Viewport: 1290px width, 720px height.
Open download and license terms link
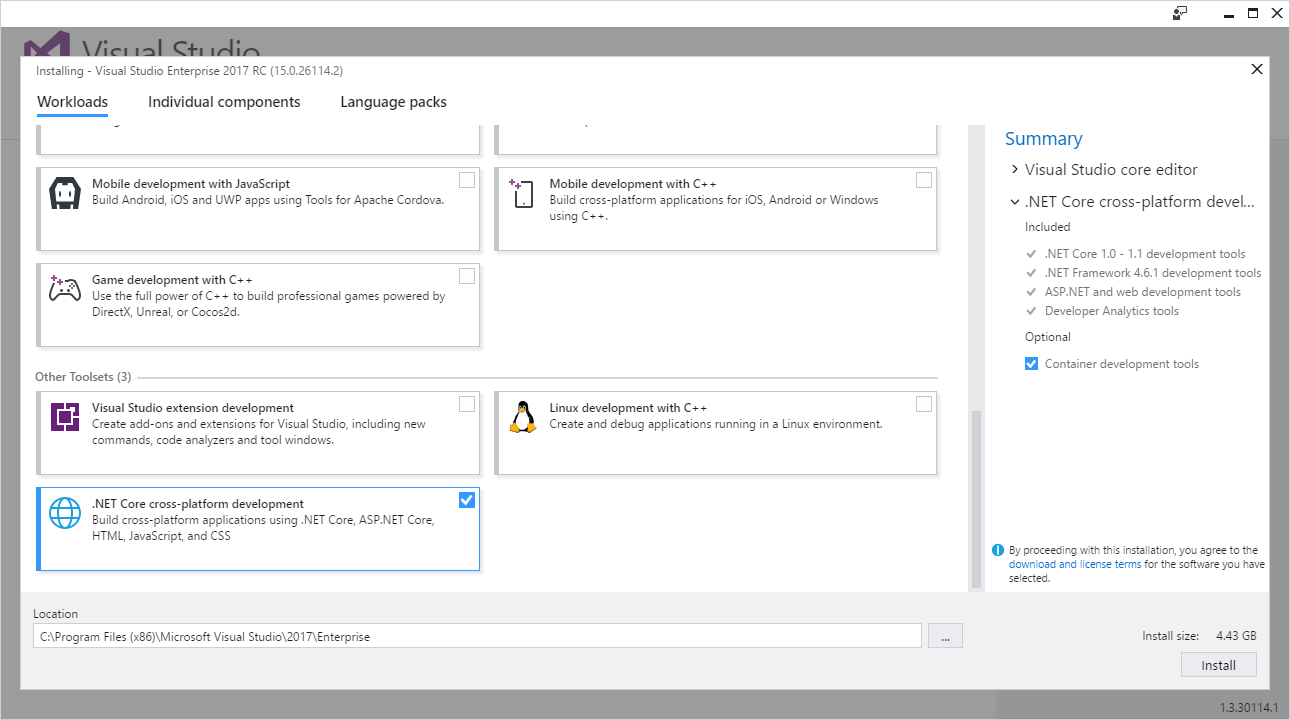tap(1075, 564)
